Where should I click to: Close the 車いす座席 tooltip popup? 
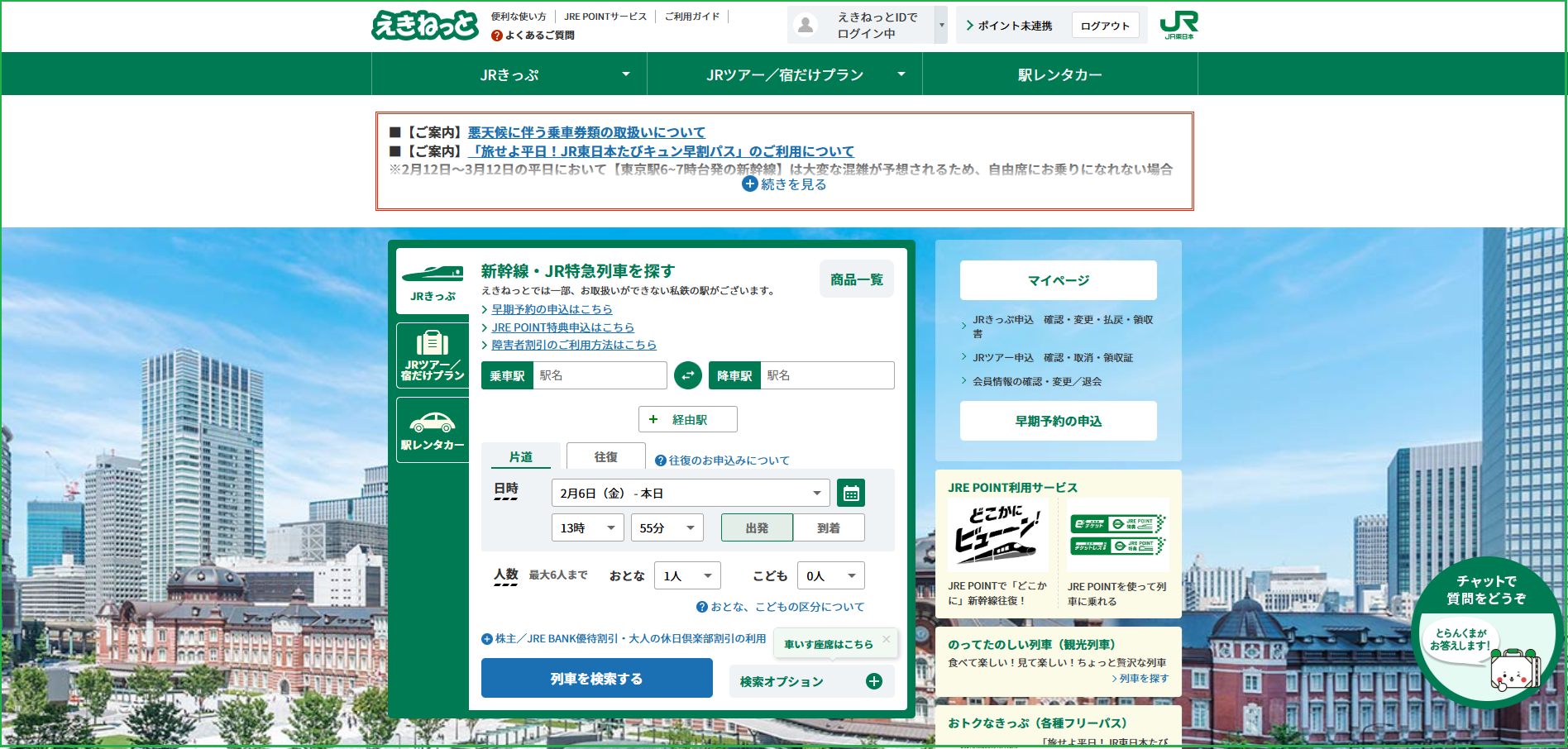(886, 639)
